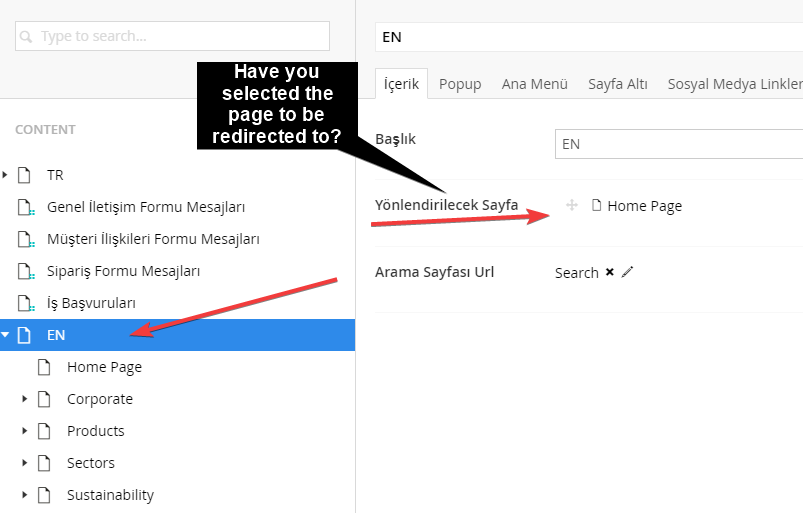Click the TR document icon
803x513 pixels.
click(x=24, y=175)
